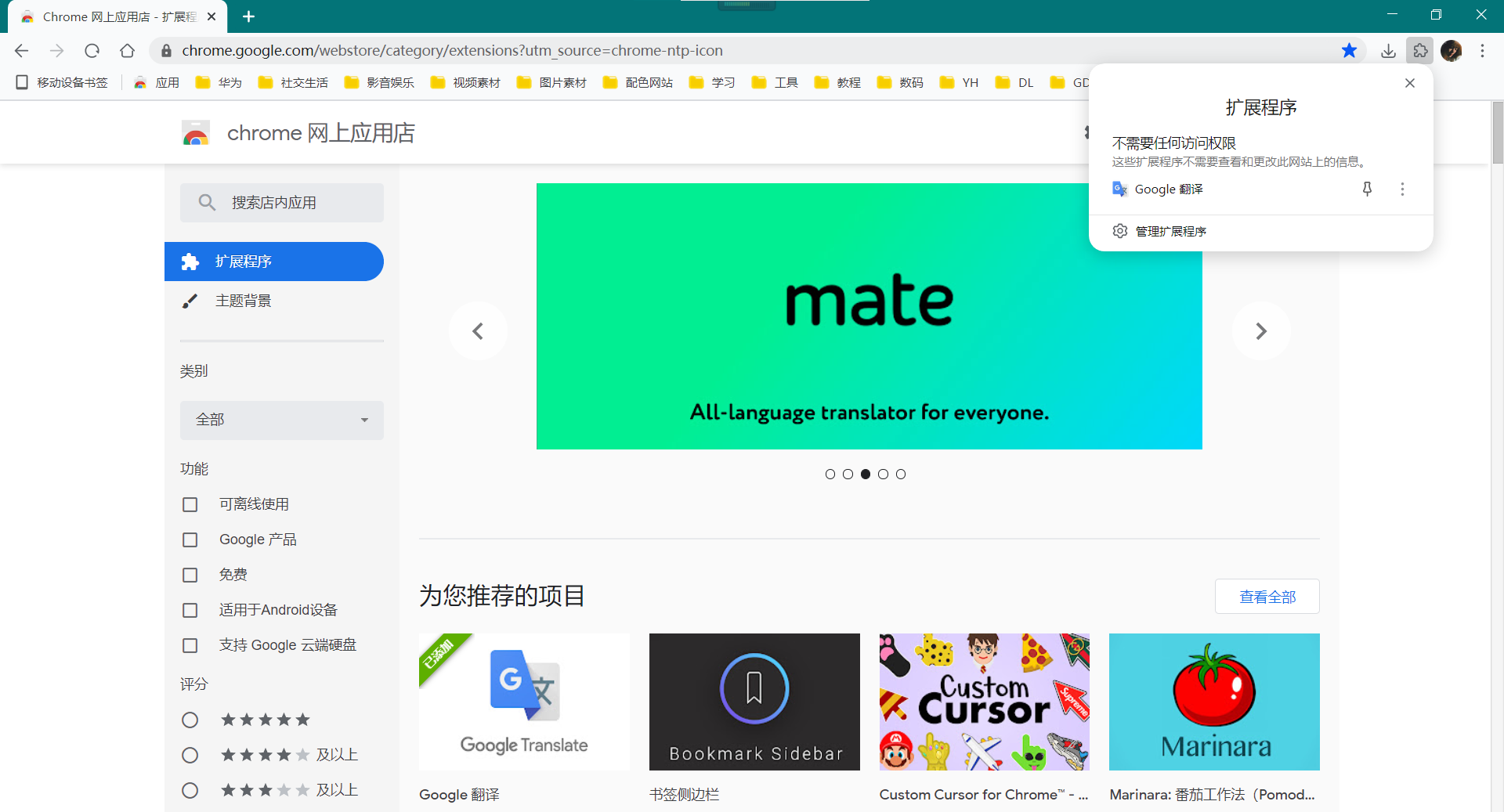Click the search field 搜索店内应用

pos(282,203)
